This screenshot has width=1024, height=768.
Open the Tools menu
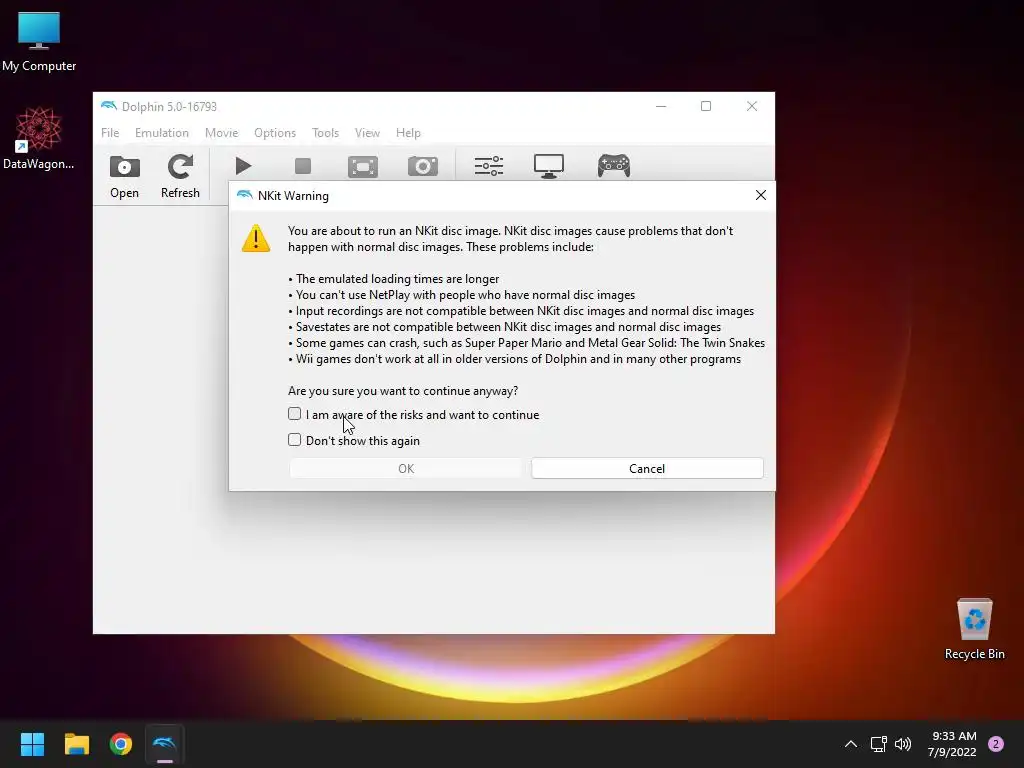325,133
